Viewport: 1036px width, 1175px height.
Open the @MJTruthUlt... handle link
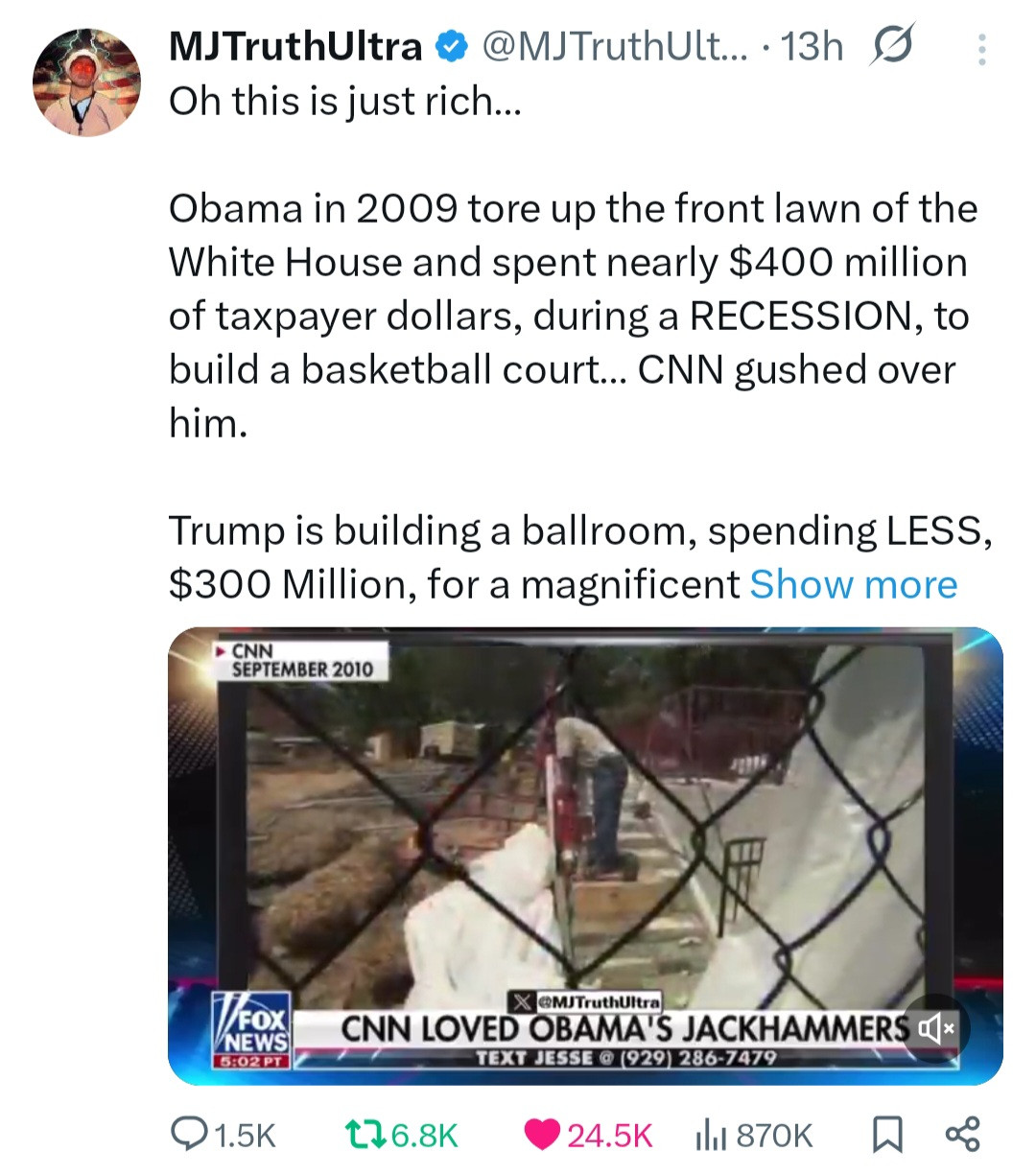click(618, 46)
